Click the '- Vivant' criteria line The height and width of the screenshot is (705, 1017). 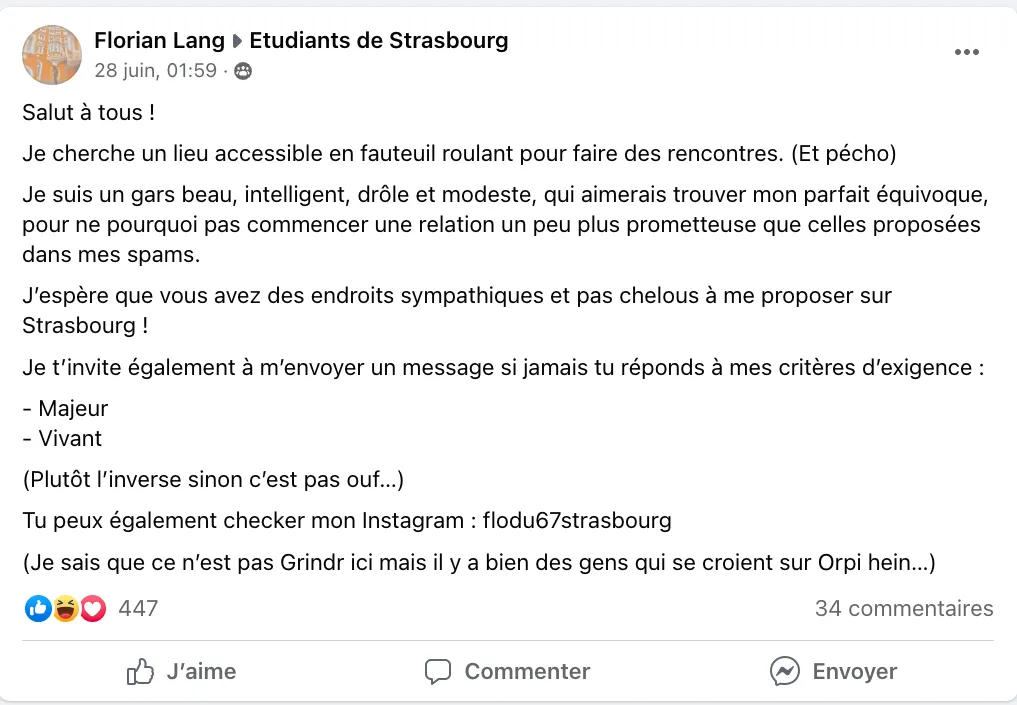click(x=62, y=438)
